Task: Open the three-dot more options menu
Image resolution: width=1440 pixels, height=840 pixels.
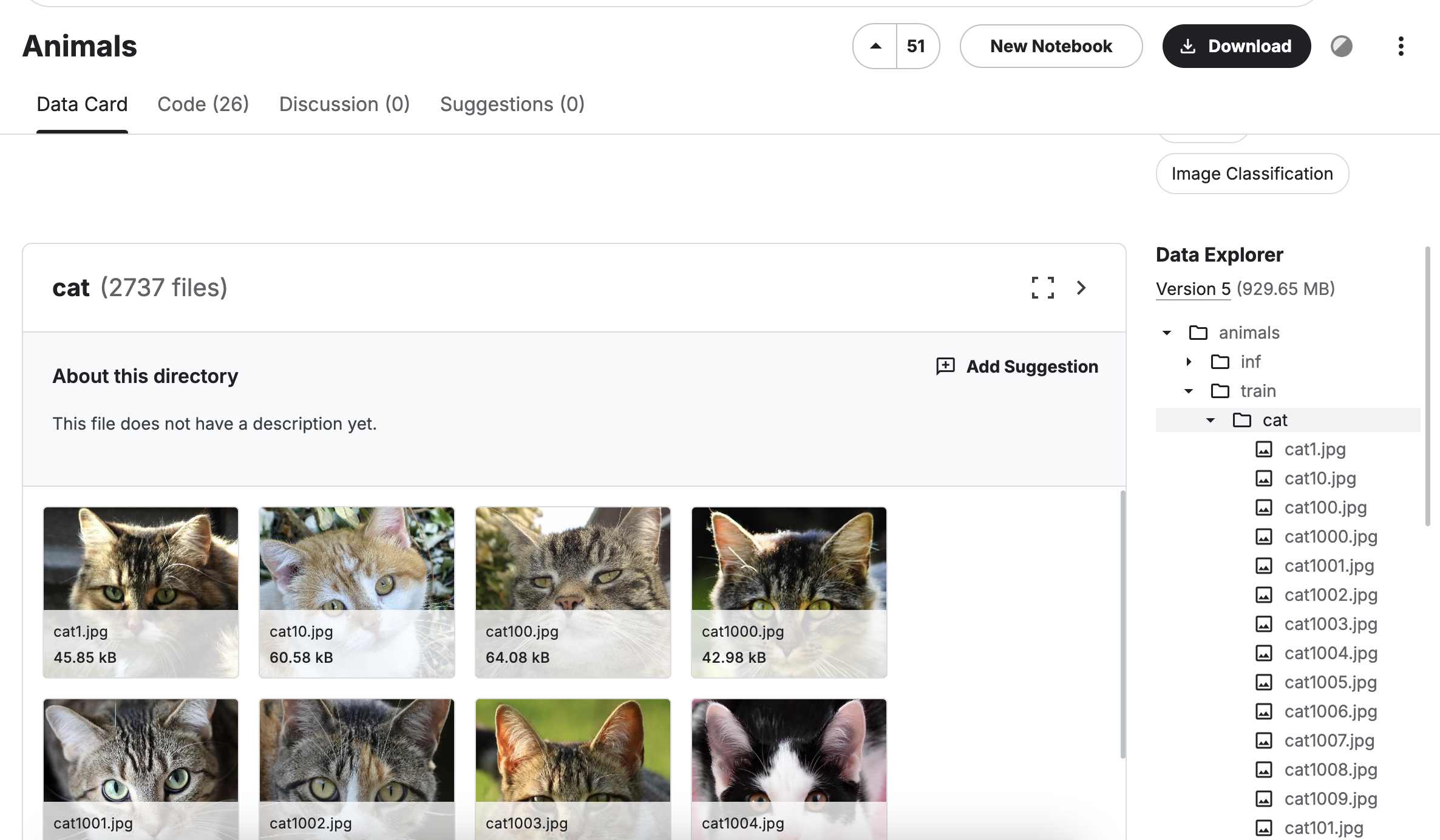Action: (1401, 46)
